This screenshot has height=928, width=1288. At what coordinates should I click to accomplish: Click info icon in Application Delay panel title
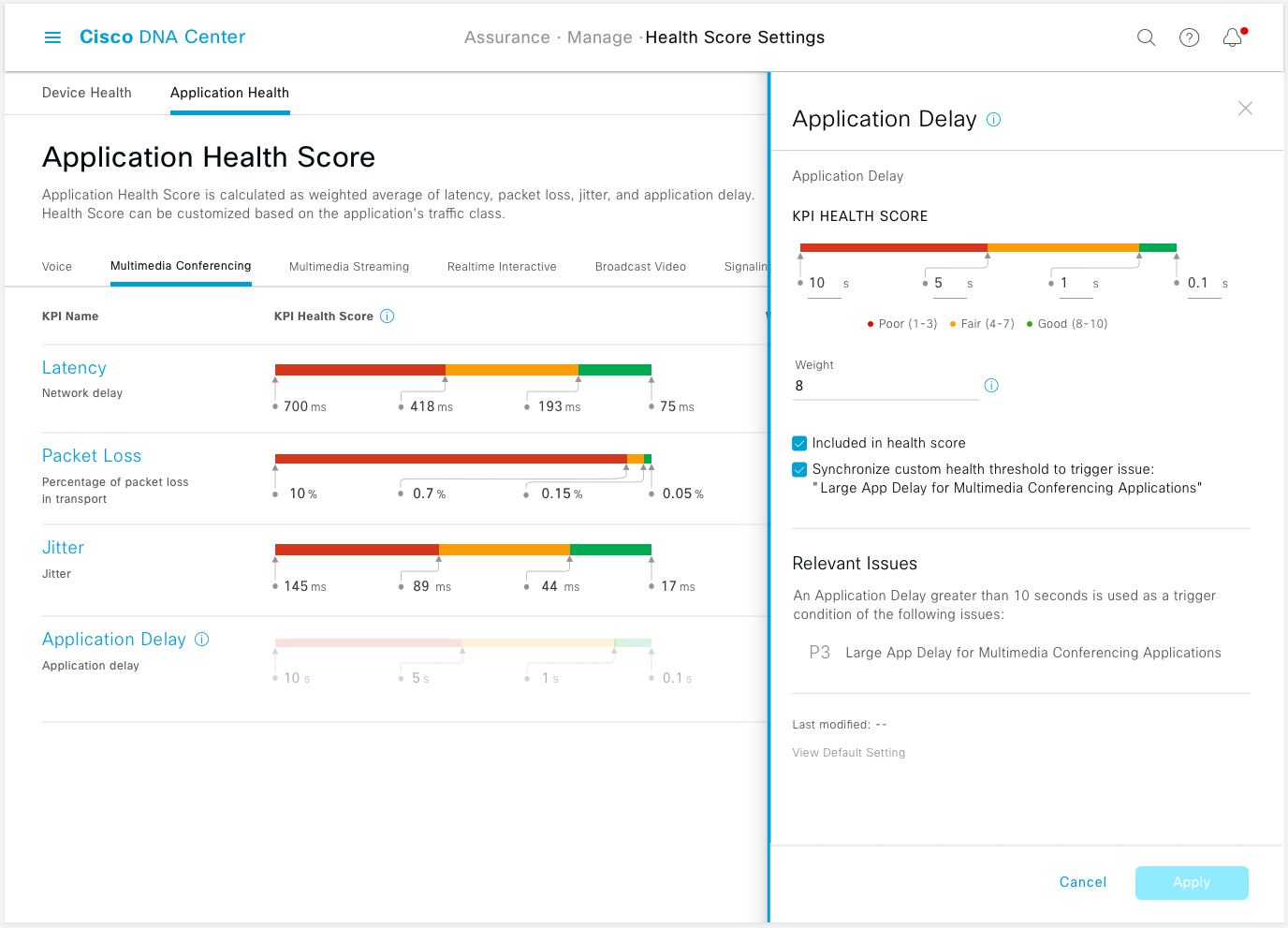(x=994, y=120)
